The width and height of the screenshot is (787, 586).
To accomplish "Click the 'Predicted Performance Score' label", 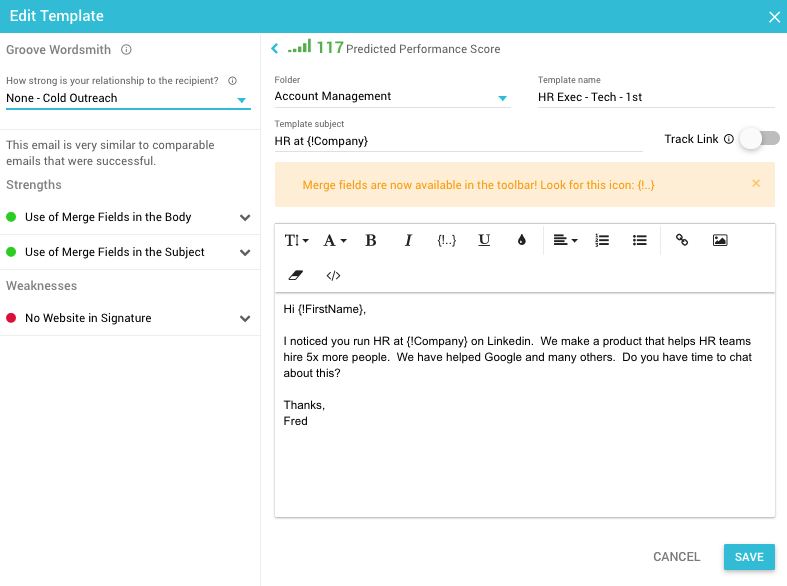I will [423, 49].
